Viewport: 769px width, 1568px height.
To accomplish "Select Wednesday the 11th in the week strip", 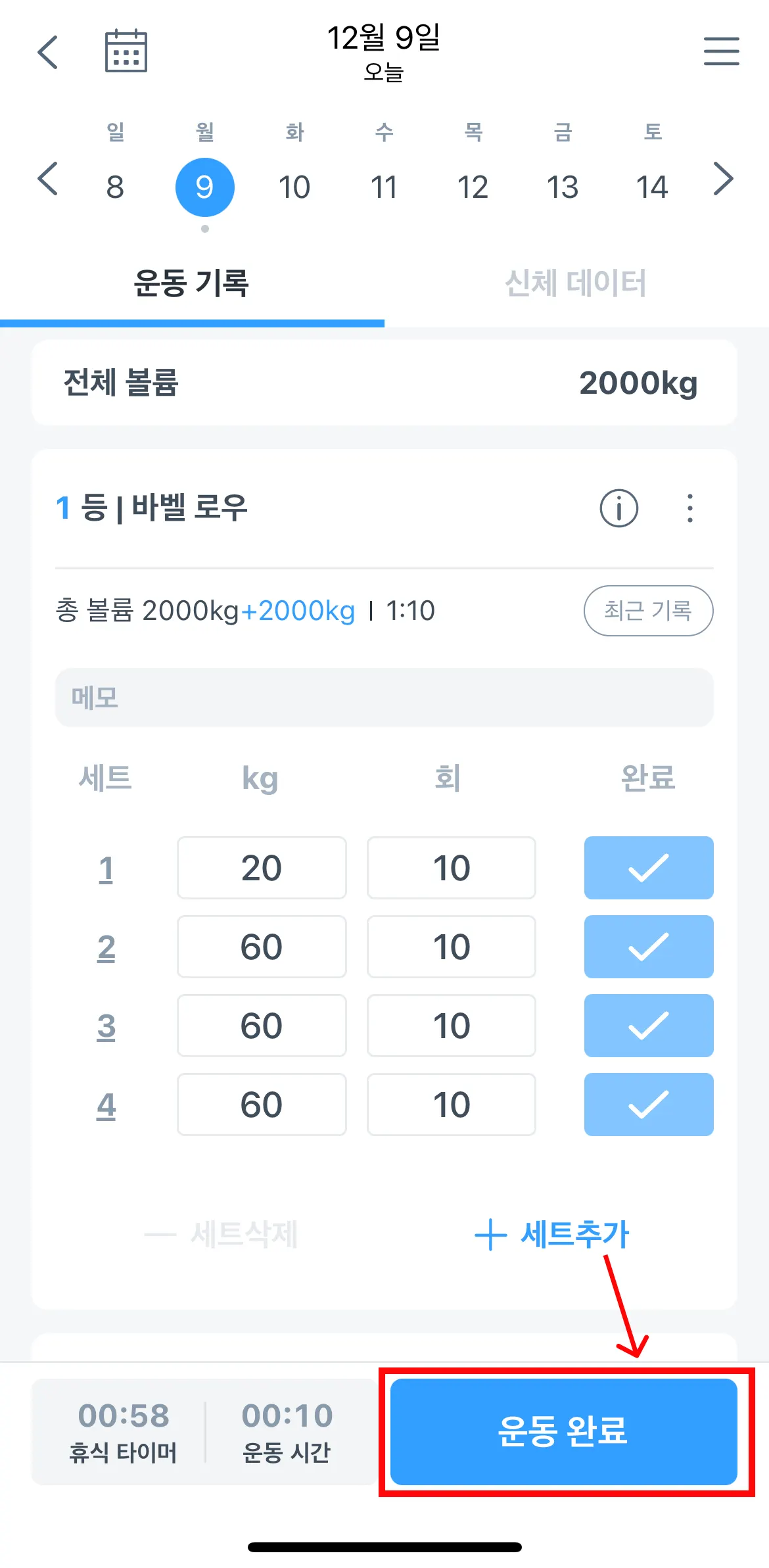I will (384, 187).
